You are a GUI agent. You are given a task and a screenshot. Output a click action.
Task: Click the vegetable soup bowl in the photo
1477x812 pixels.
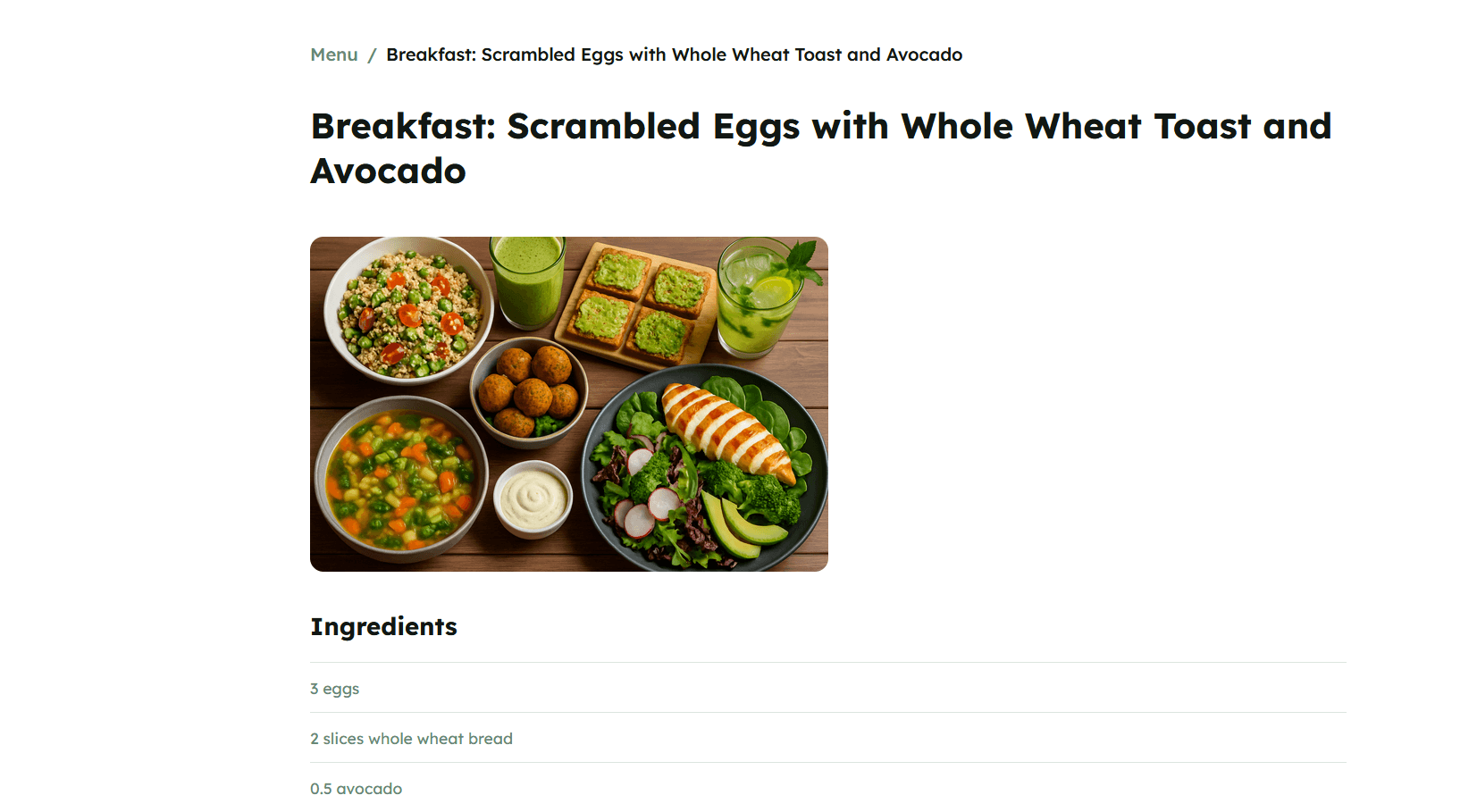[400, 478]
